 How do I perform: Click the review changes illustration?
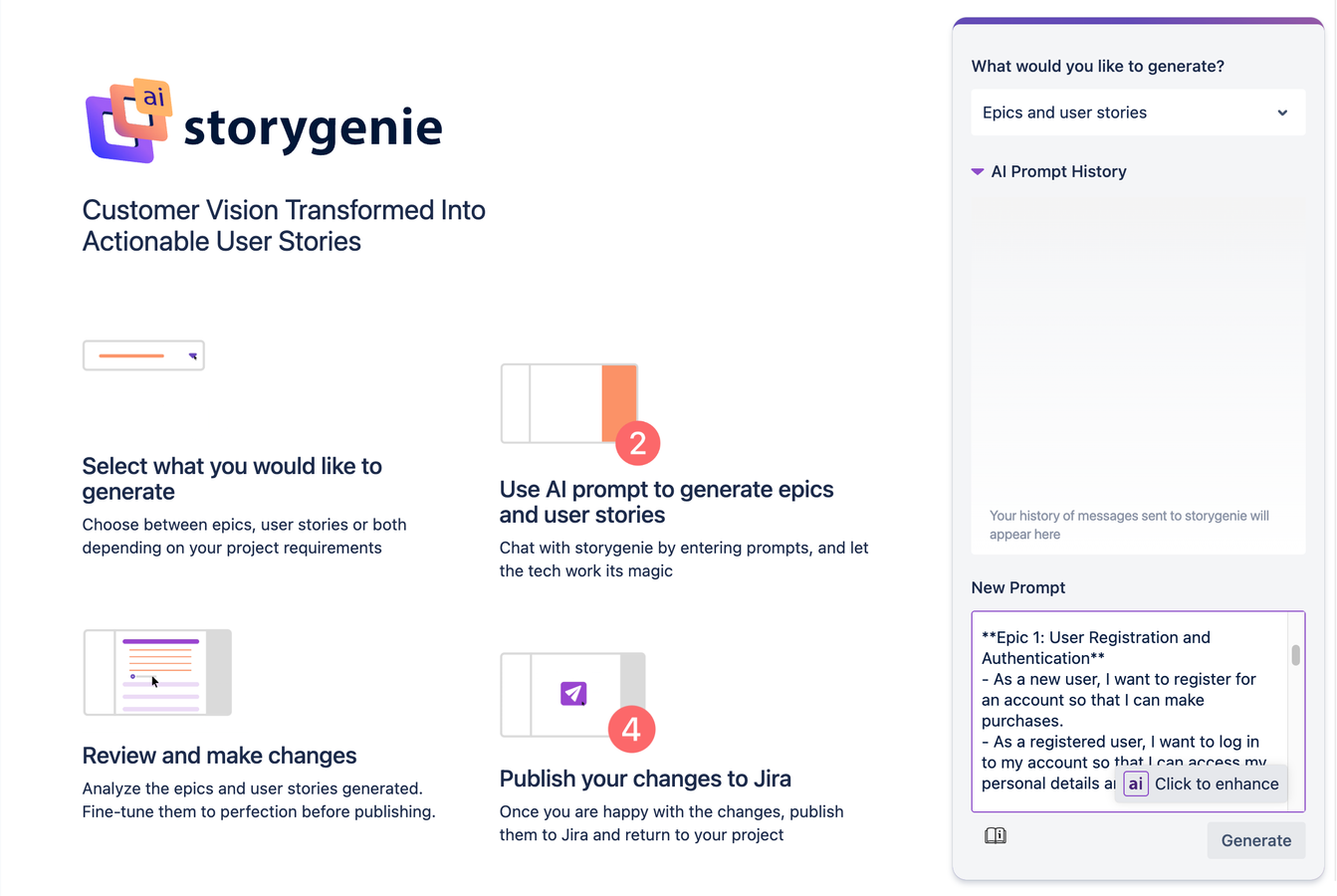(157, 672)
